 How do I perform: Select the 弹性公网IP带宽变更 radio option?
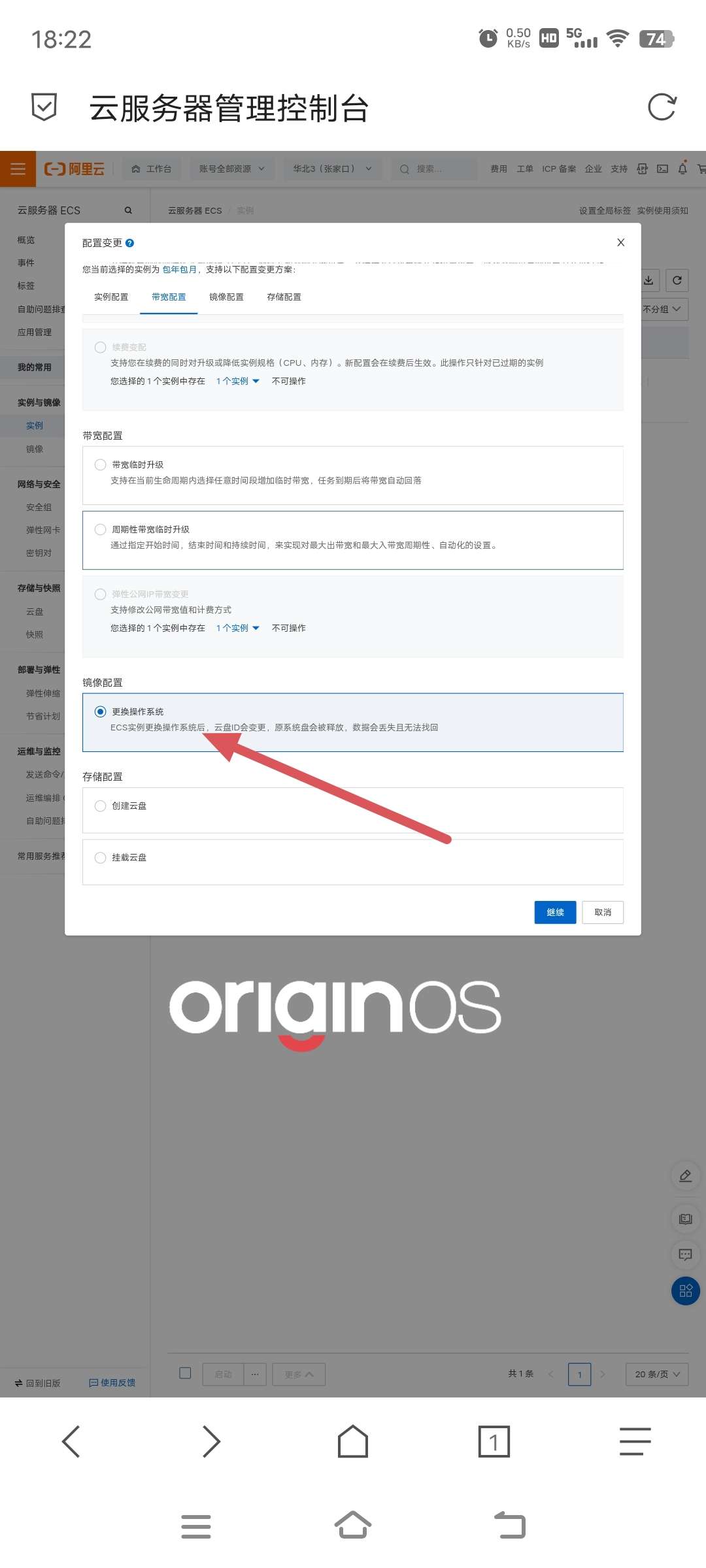(100, 594)
